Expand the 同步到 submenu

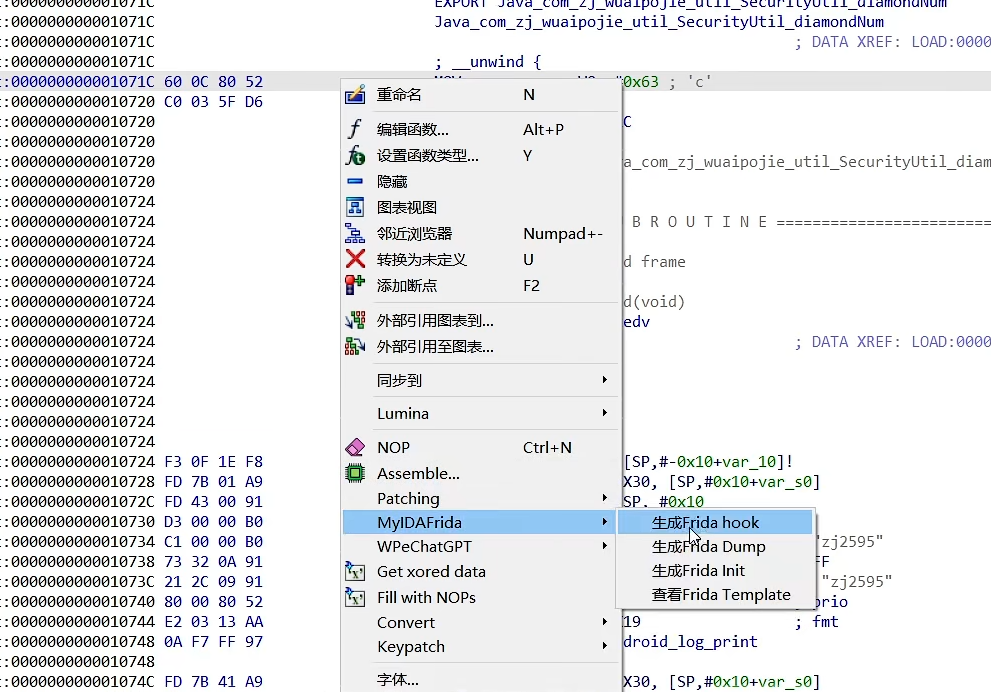480,380
